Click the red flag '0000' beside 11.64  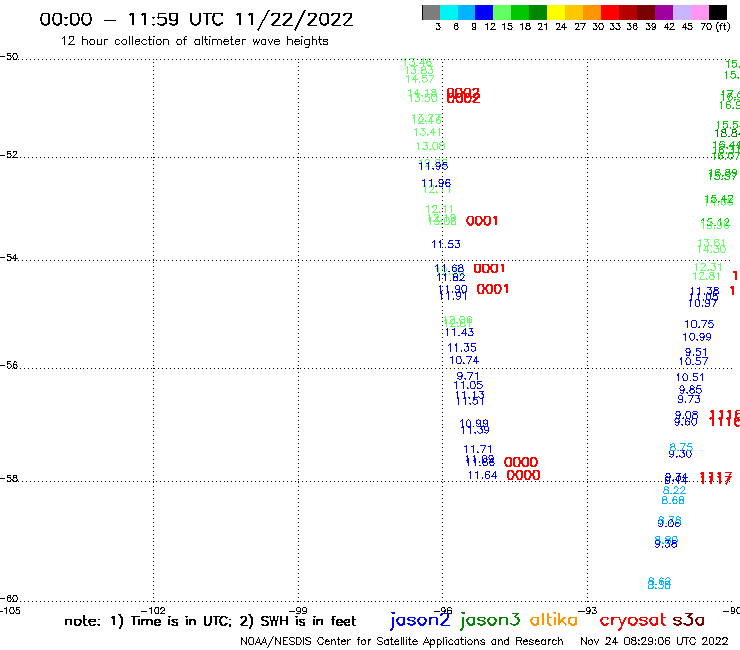(523, 475)
